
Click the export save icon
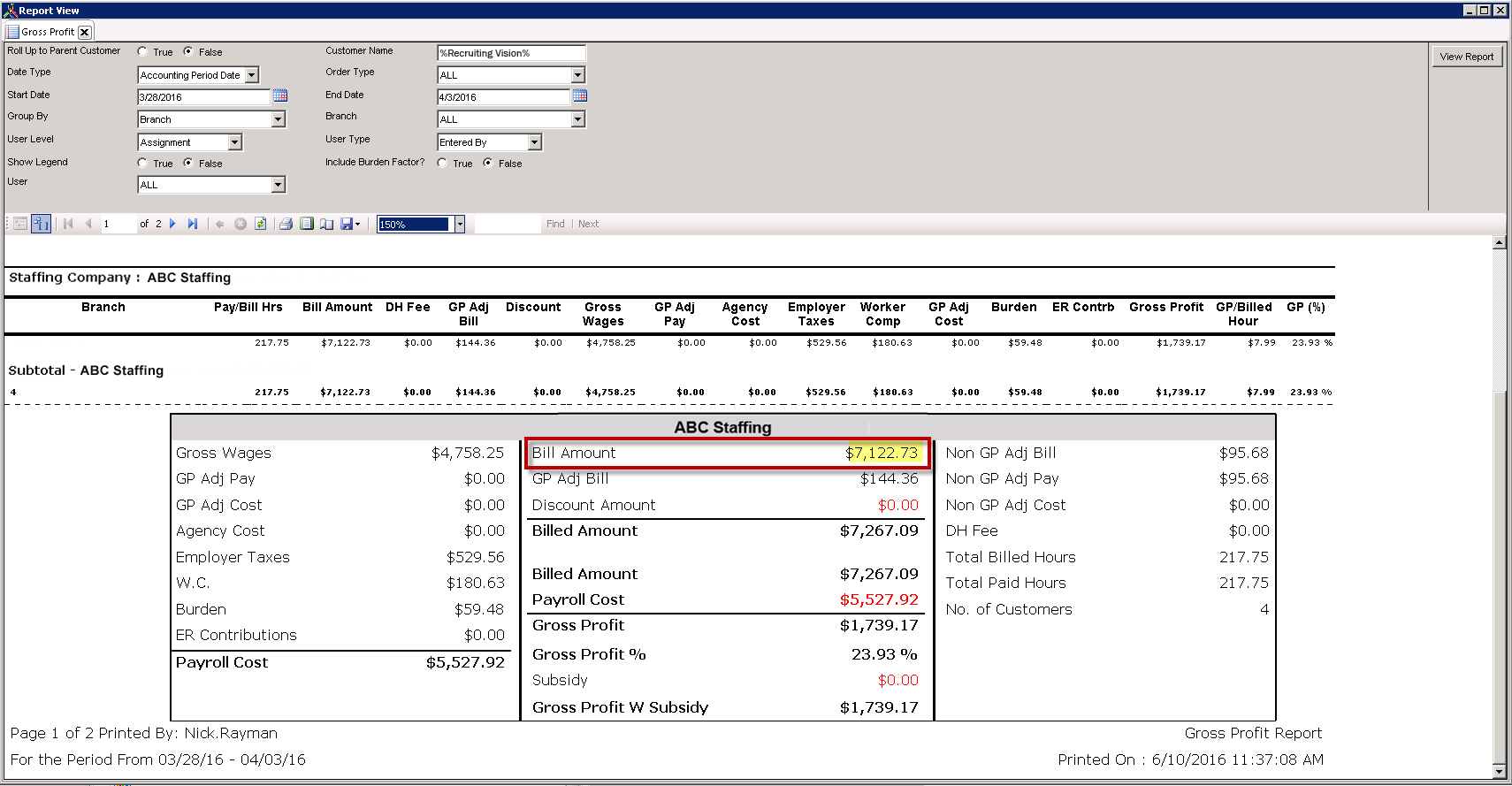tap(347, 225)
